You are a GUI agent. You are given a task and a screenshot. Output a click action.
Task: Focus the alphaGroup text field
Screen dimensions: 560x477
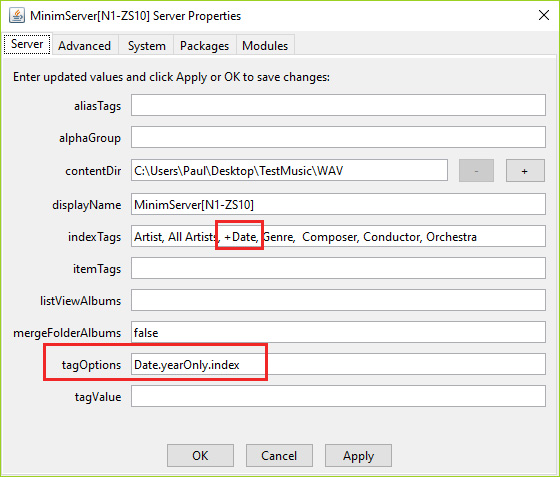click(x=338, y=137)
